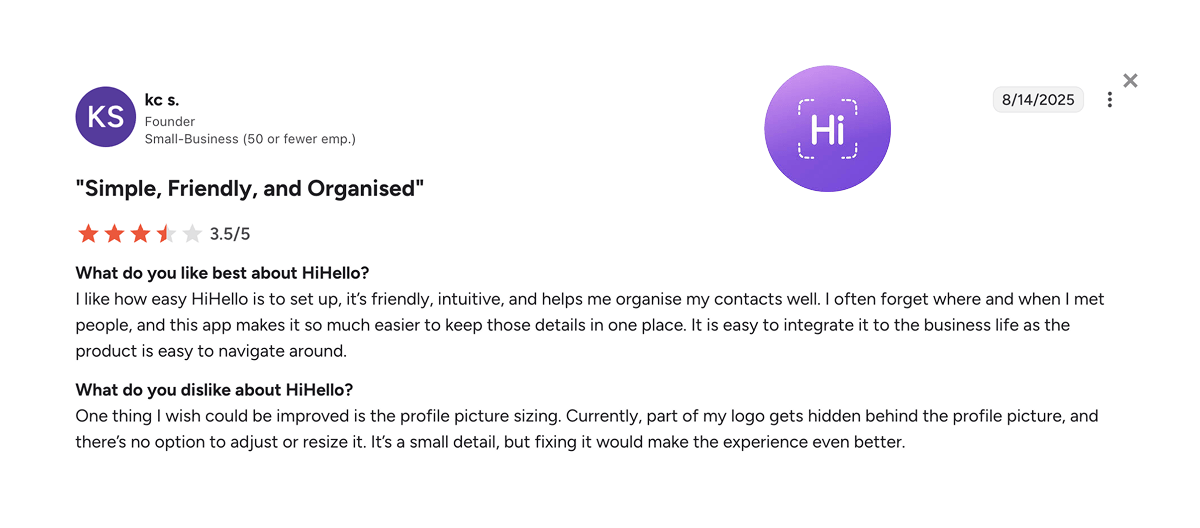Click the empty gray fifth star
This screenshot has height=528, width=1200.
(x=192, y=234)
